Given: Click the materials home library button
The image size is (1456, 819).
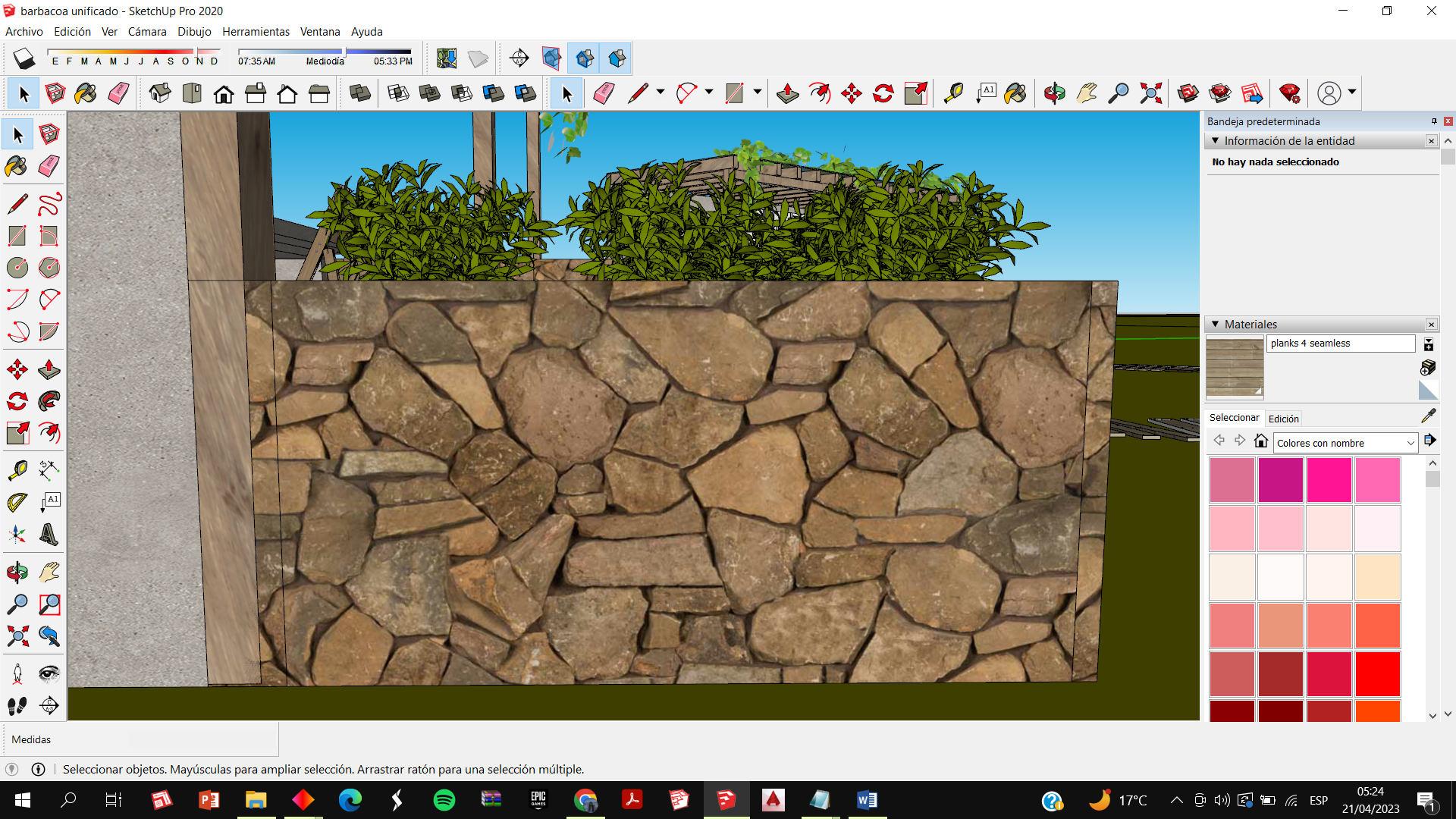Looking at the screenshot, I should pyautogui.click(x=1261, y=441).
